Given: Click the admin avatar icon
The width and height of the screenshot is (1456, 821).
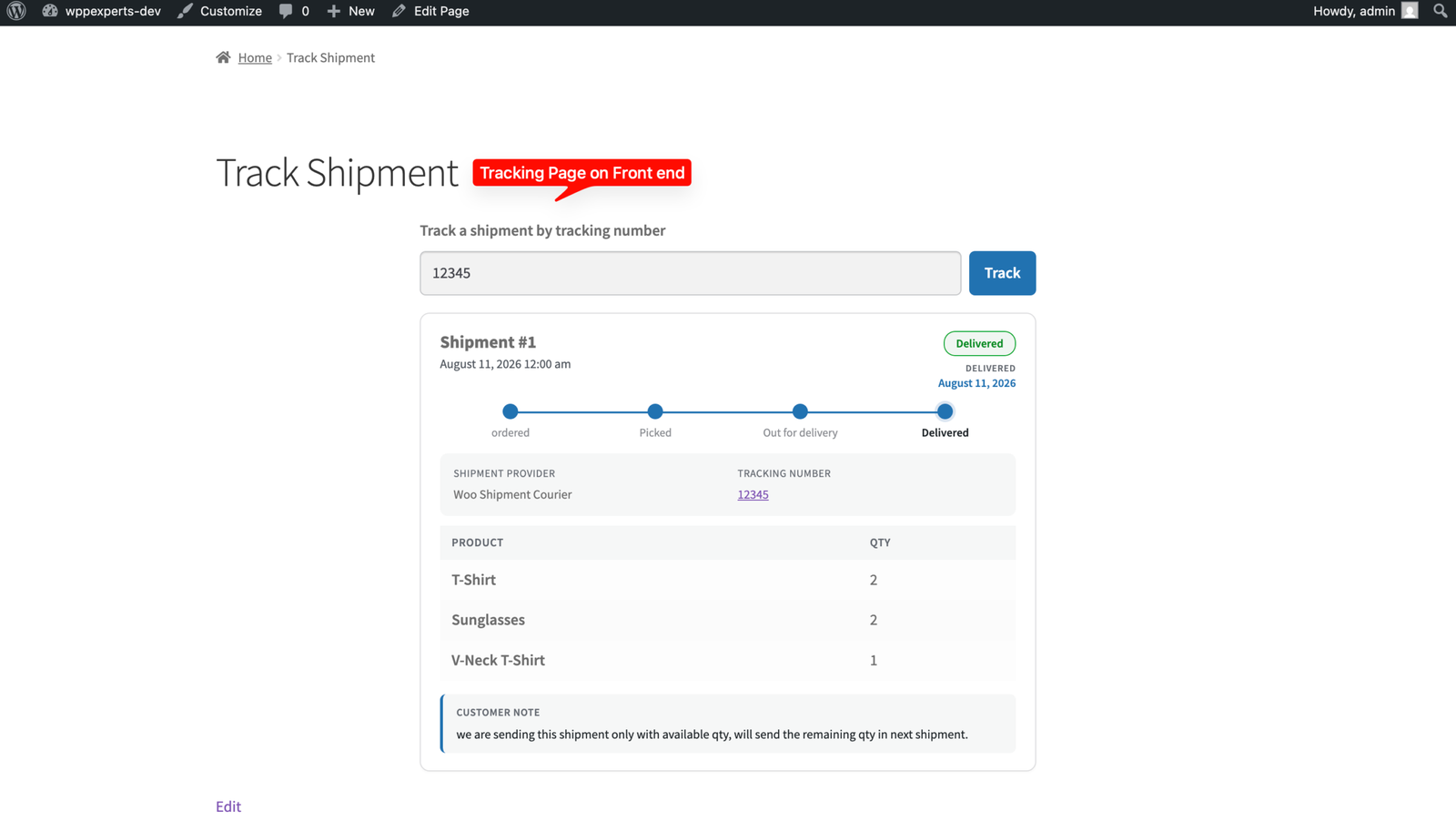Looking at the screenshot, I should coord(1410,11).
